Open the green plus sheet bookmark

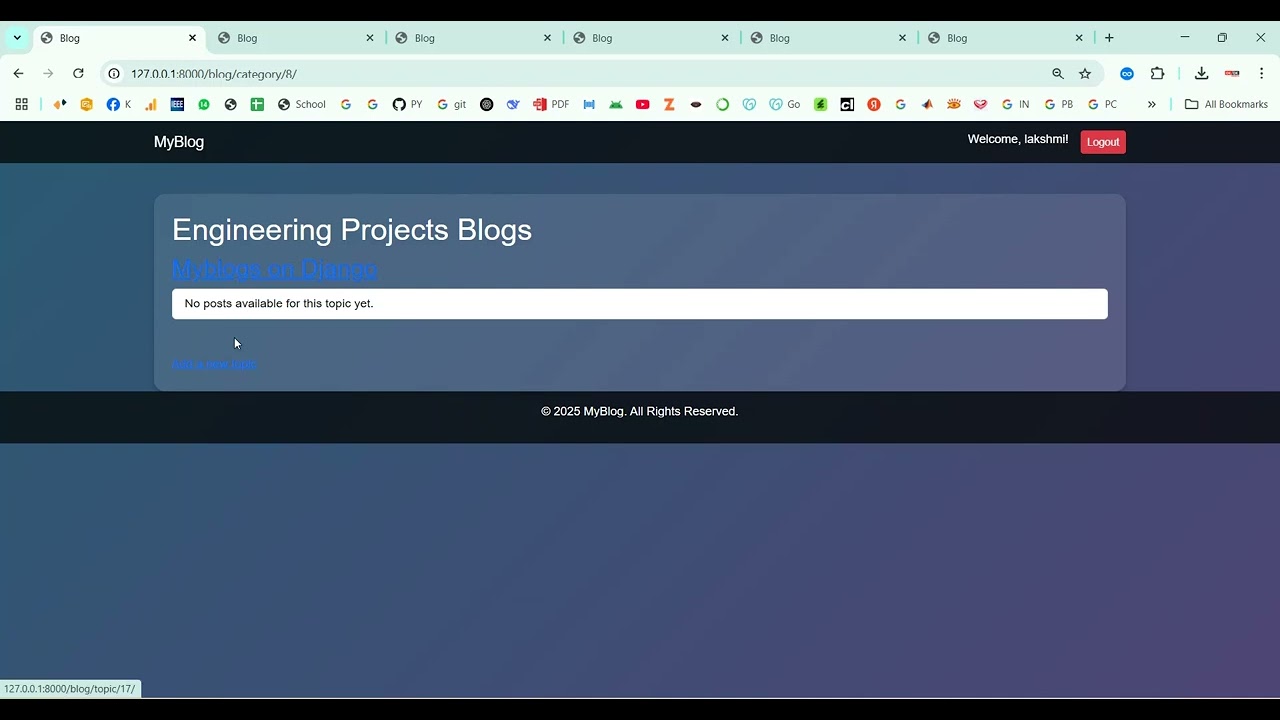[x=257, y=104]
